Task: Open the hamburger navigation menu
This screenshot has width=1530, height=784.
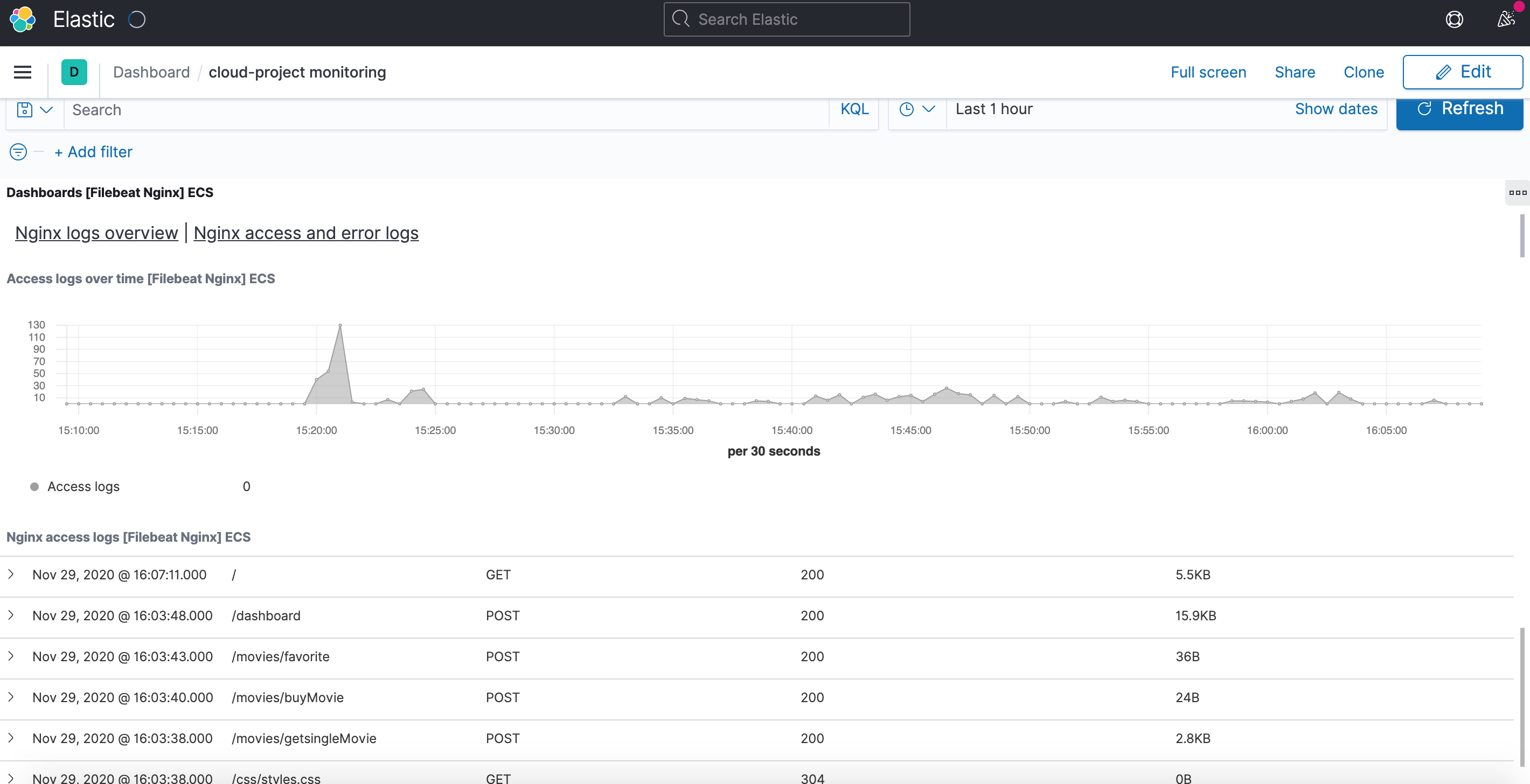Action: tap(23, 72)
